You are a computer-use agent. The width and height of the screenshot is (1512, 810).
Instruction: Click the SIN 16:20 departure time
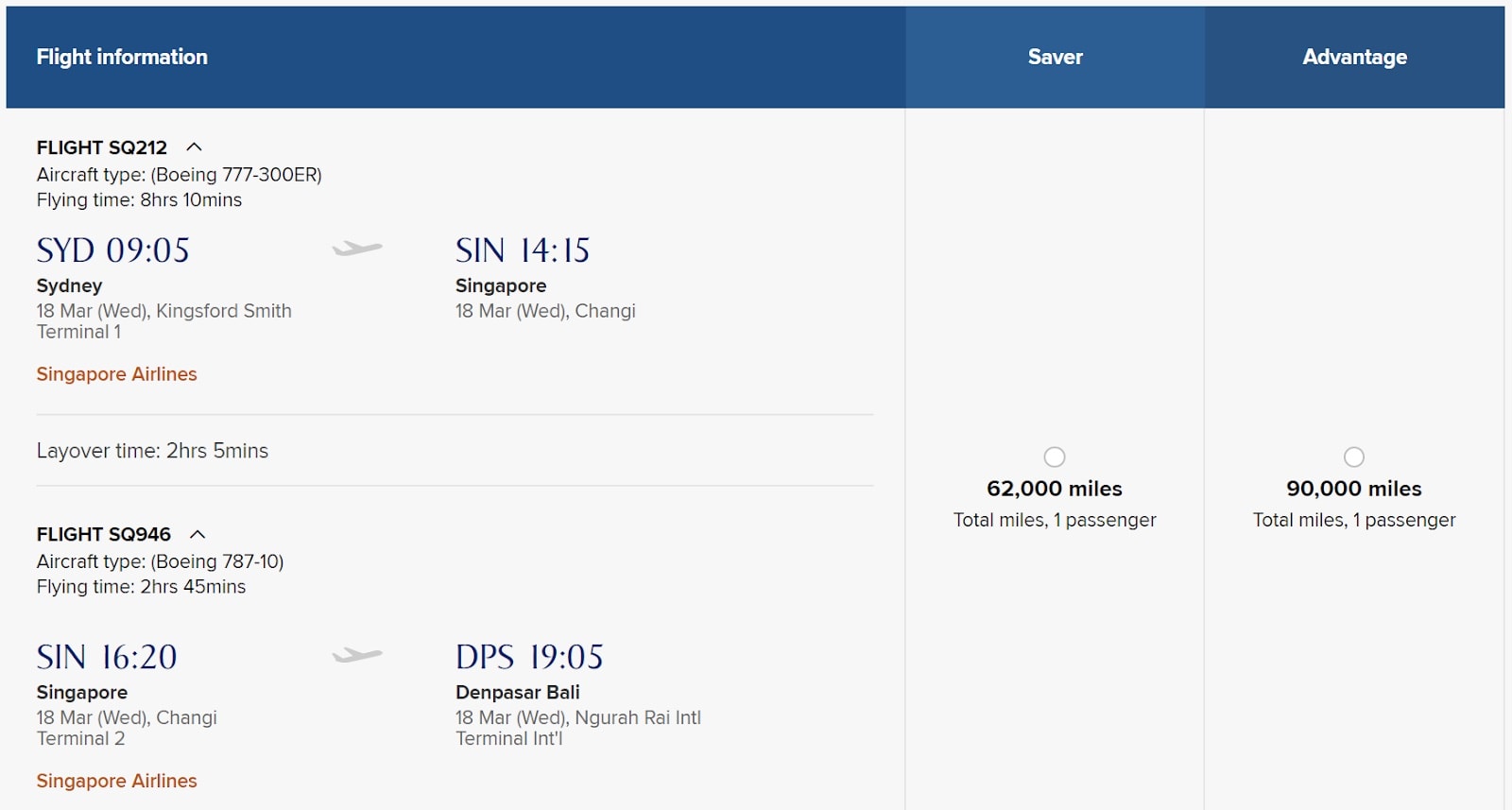coord(107,657)
